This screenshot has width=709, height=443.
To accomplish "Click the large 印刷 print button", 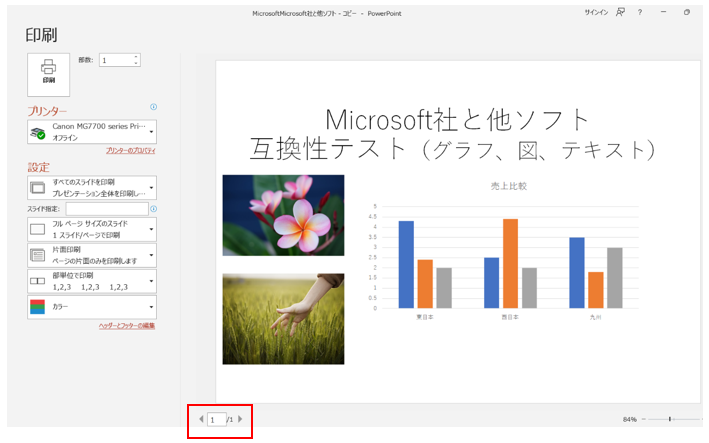I will (48, 71).
